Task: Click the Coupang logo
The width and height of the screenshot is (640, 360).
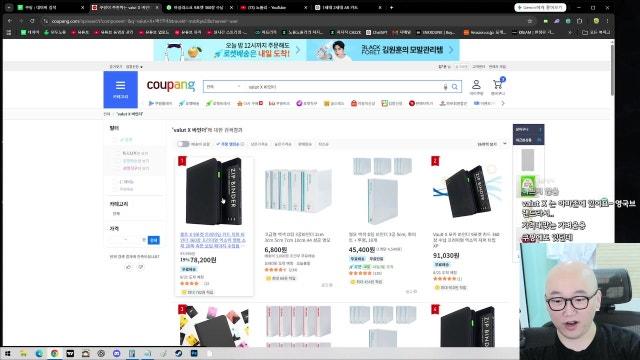Action: (171, 85)
